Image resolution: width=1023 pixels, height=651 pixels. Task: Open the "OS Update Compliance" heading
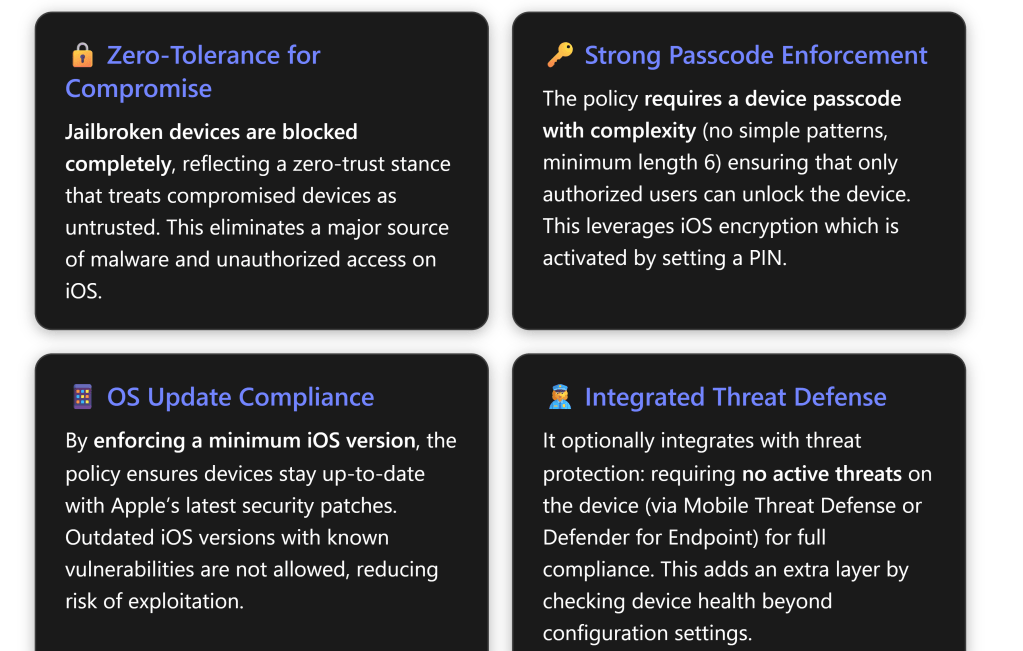(x=240, y=397)
